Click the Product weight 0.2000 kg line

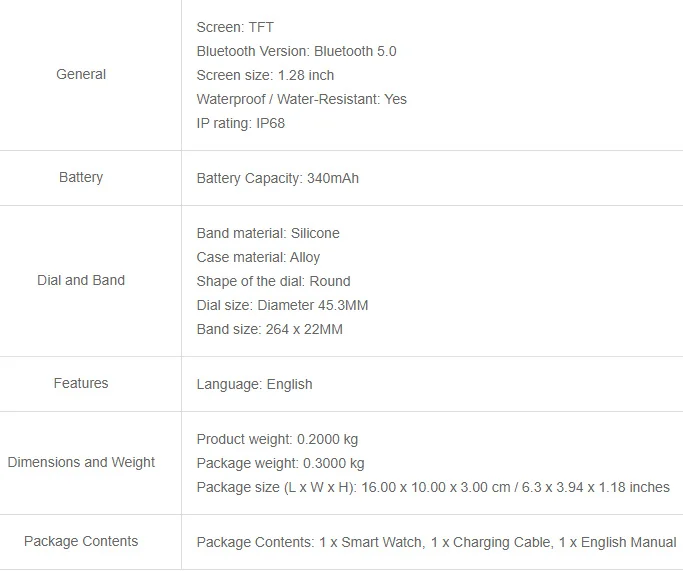pos(277,439)
